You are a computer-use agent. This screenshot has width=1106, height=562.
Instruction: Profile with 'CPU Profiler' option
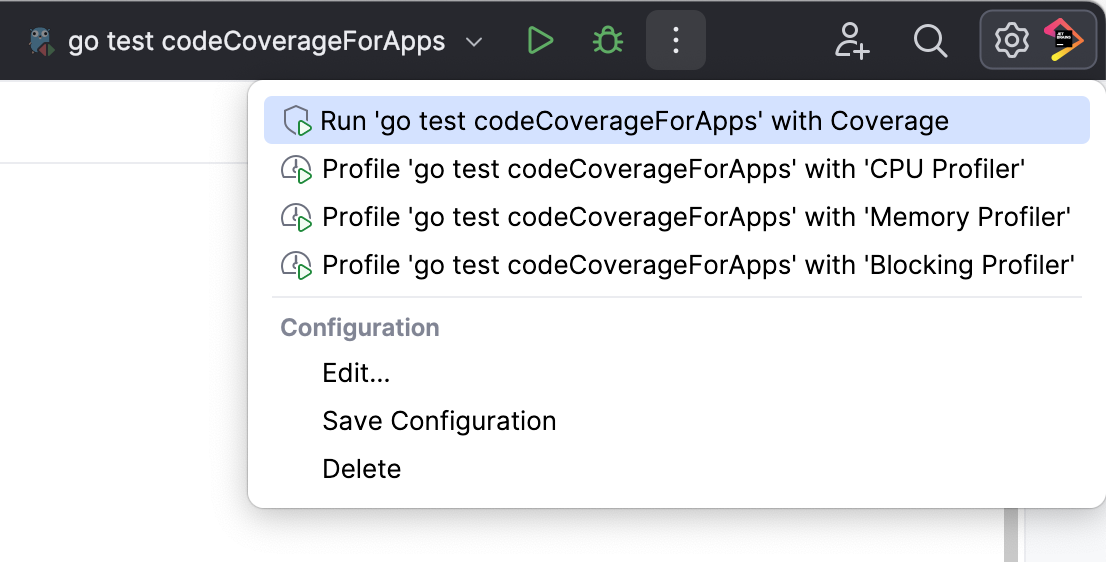(674, 169)
